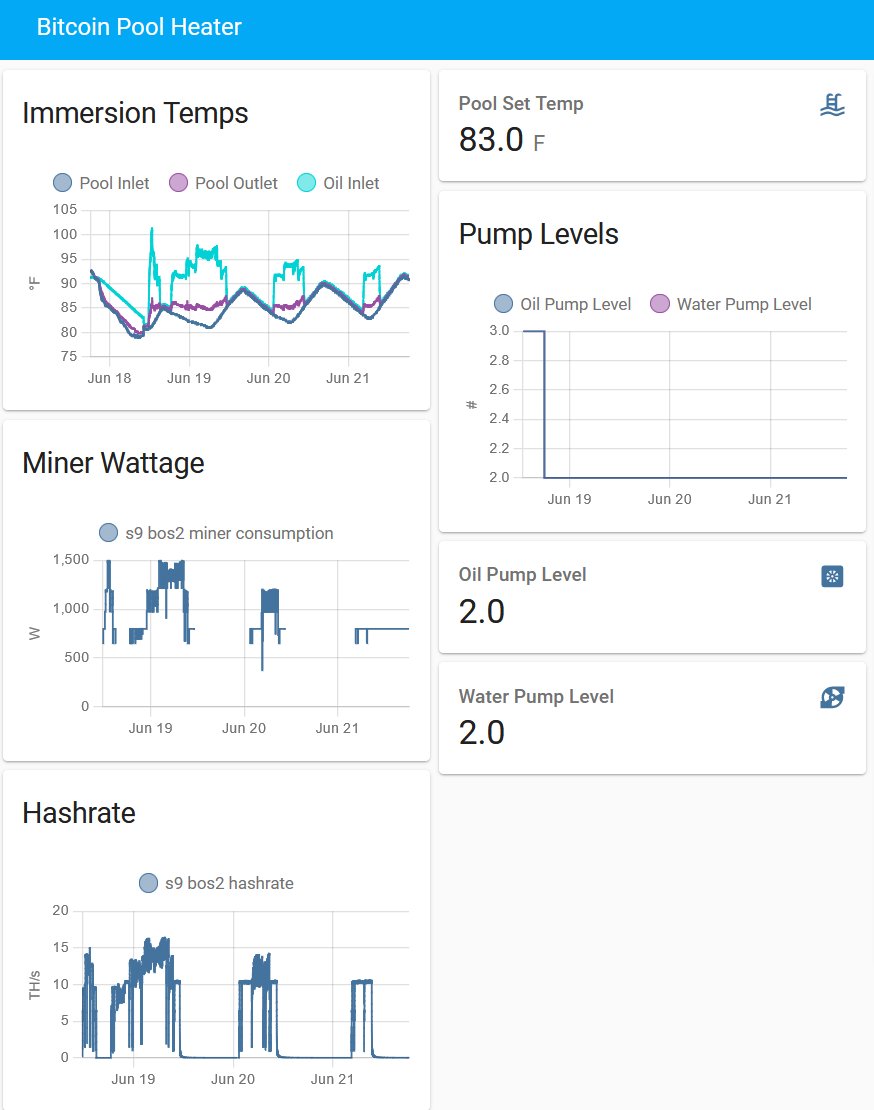Click the Oil Inlet cyan legend circle
874x1110 pixels.
[306, 183]
